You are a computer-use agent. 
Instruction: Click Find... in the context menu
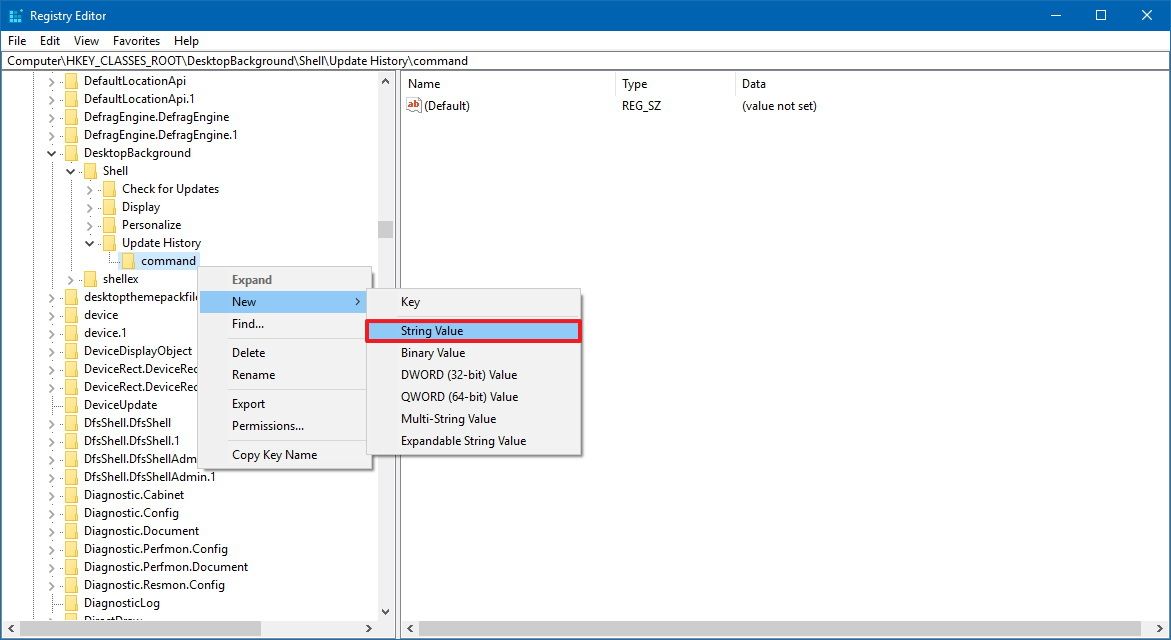246,324
